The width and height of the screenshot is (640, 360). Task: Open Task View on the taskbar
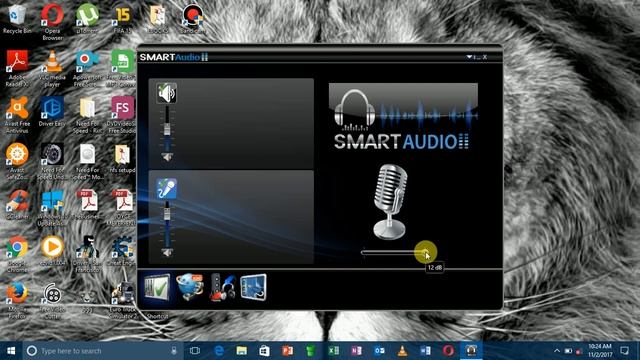(x=195, y=351)
